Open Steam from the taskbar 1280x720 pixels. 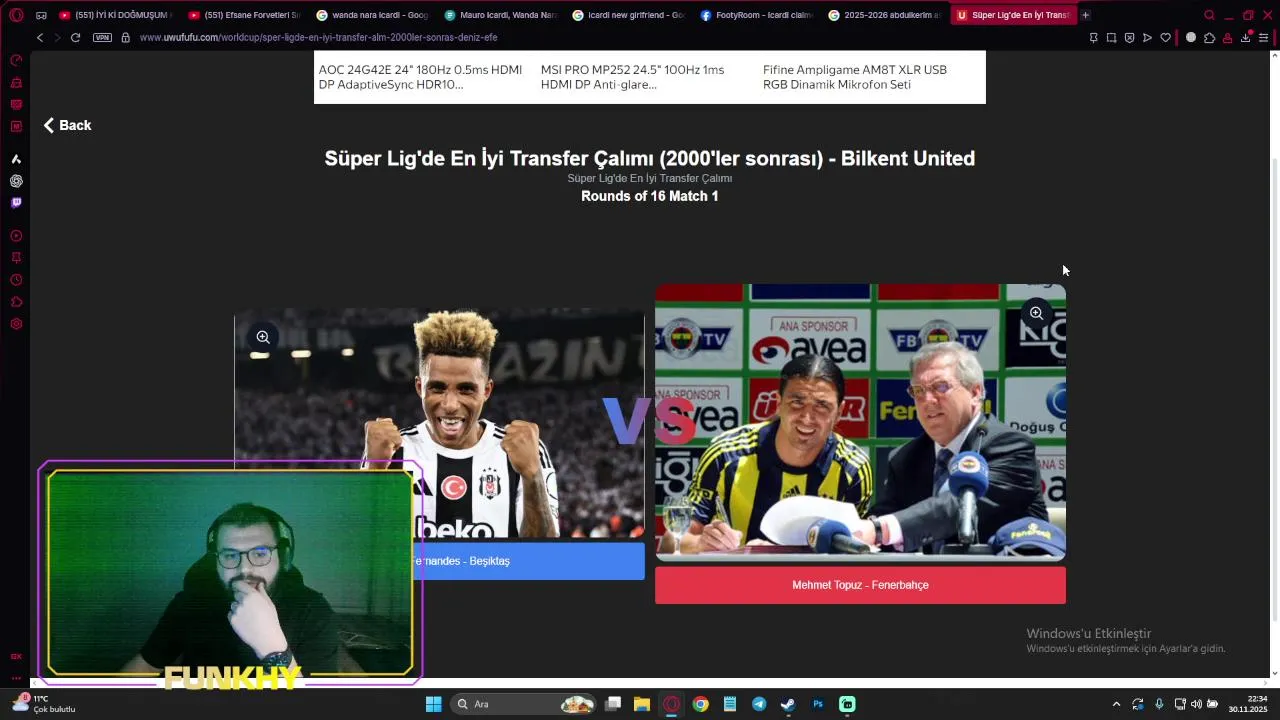coord(788,704)
